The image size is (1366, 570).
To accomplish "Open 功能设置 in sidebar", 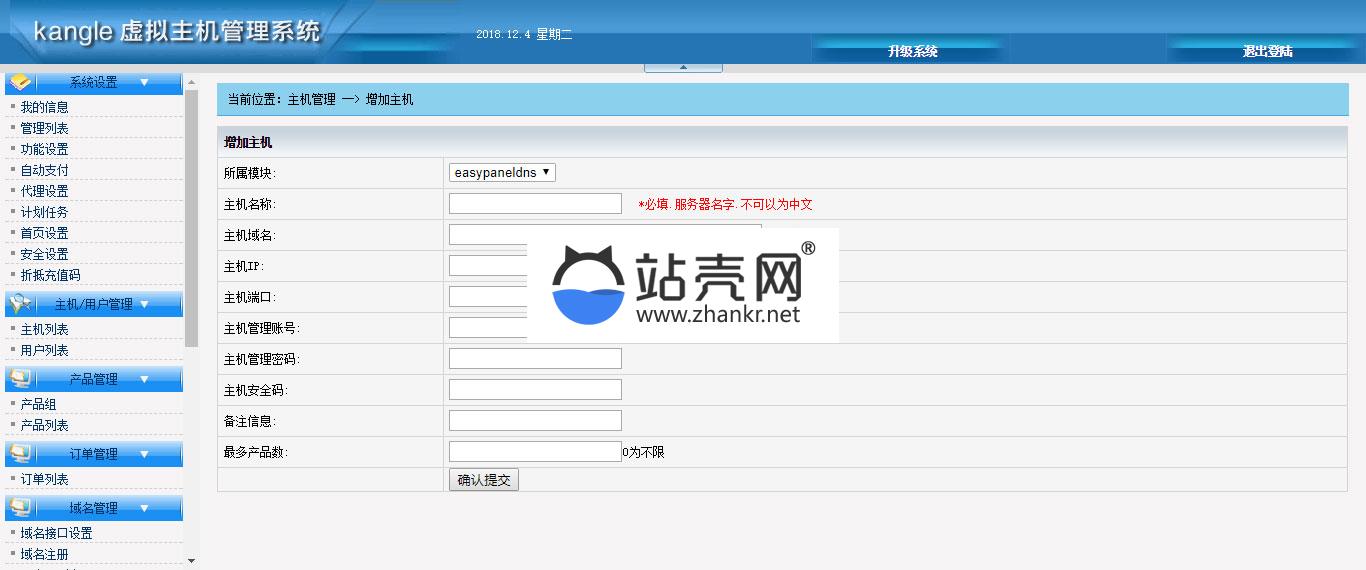I will tap(44, 149).
